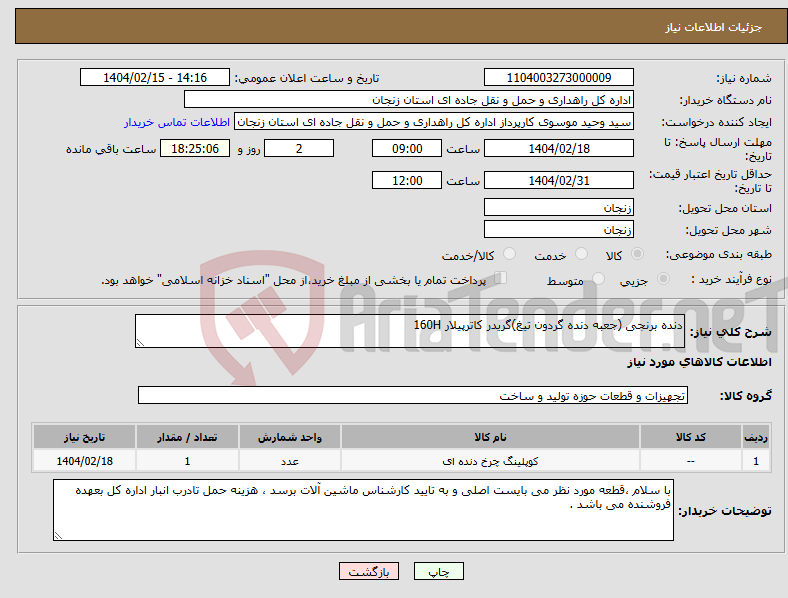The height and width of the screenshot is (598, 788).
Task: Click the استان محل تحویل field
Action: [558, 207]
